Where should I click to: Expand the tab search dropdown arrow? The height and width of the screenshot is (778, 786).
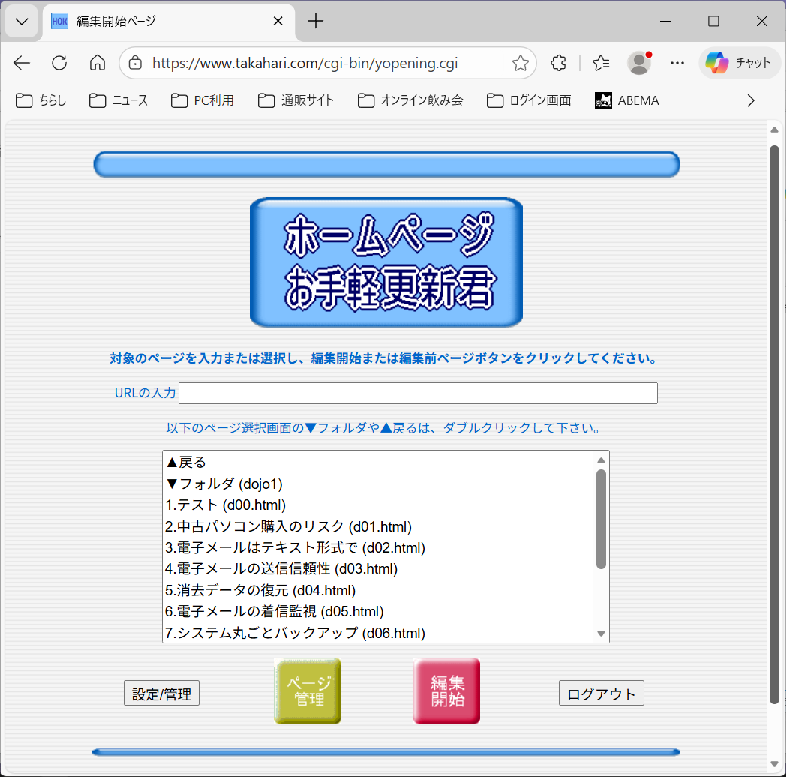point(21,21)
